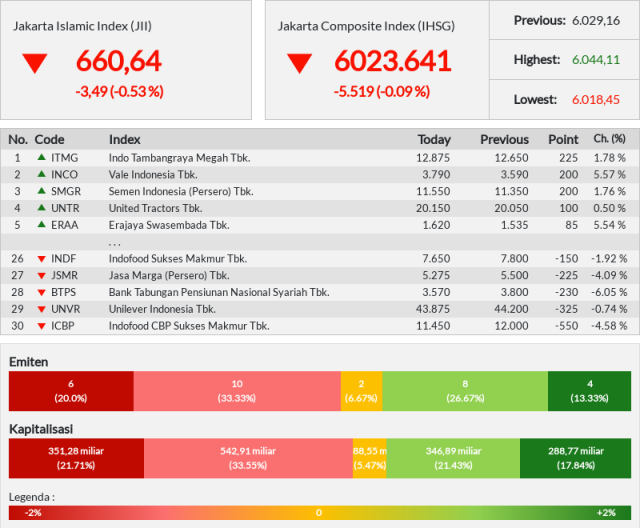Viewport: 640px width, 528px height.
Task: Click the Legenda gradient bar at 0
Action: pos(319,513)
